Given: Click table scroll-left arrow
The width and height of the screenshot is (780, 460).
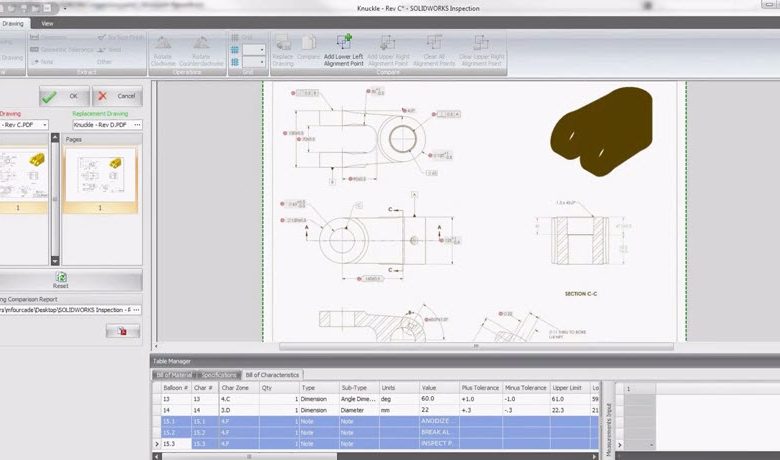Looking at the screenshot, I should click(x=157, y=456).
